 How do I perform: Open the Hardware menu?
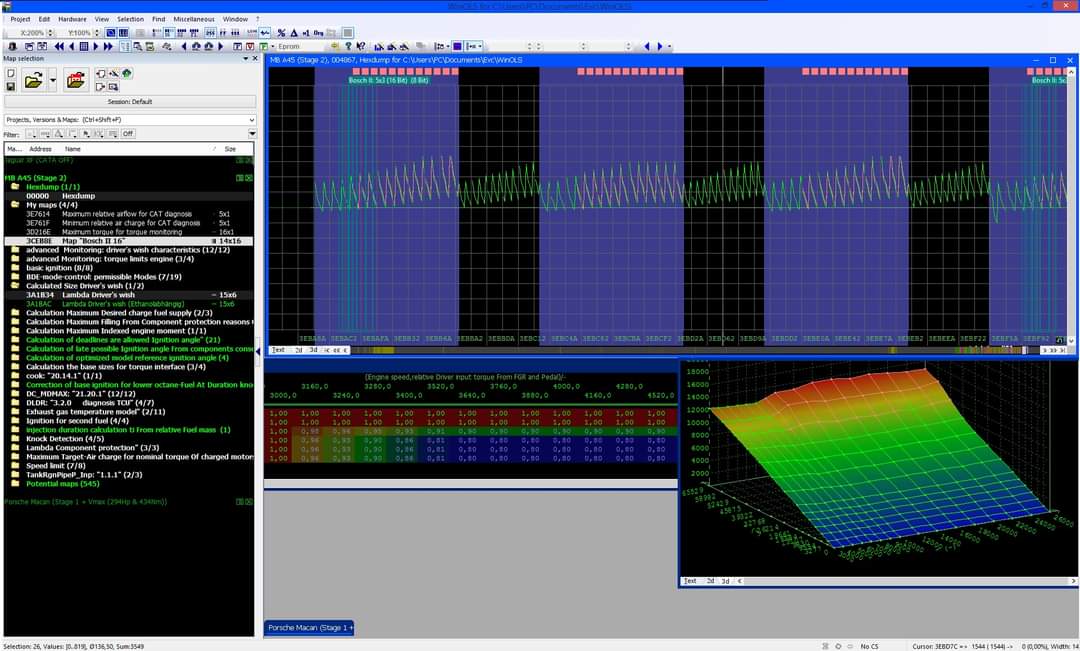pyautogui.click(x=72, y=19)
